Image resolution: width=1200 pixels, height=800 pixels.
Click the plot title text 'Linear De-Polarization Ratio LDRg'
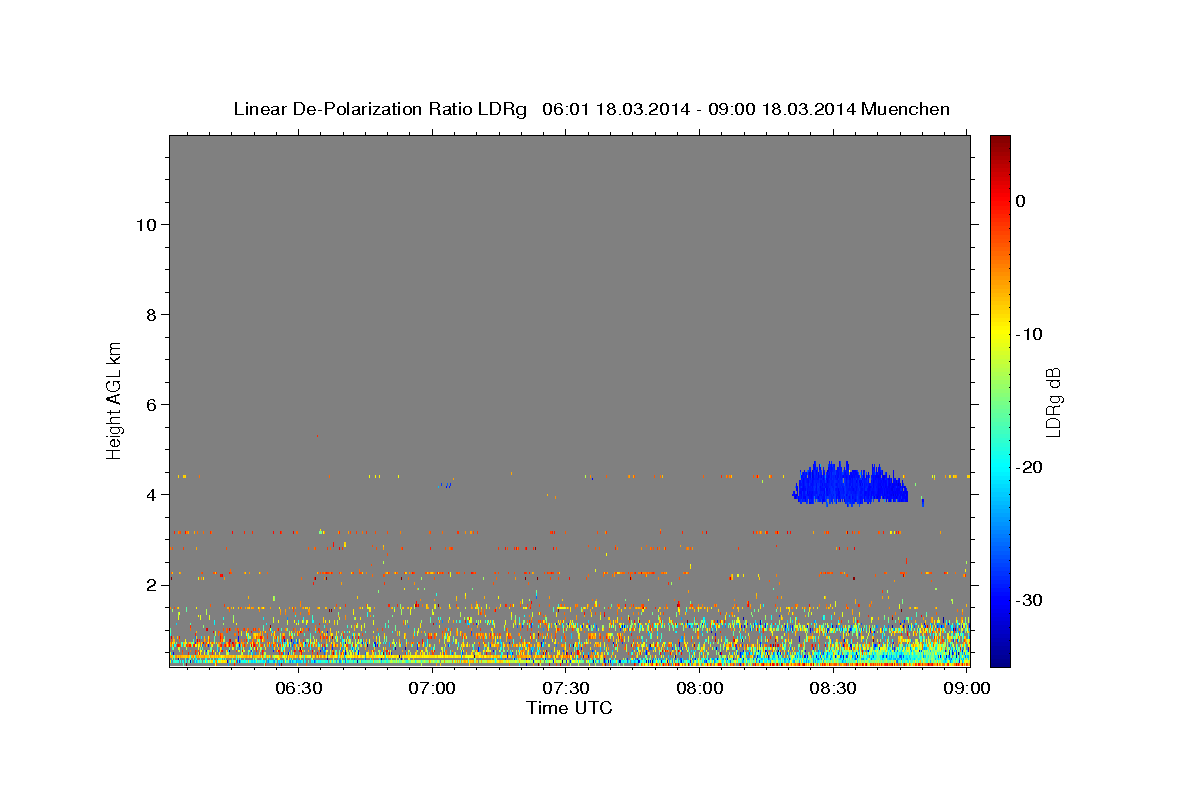point(380,109)
